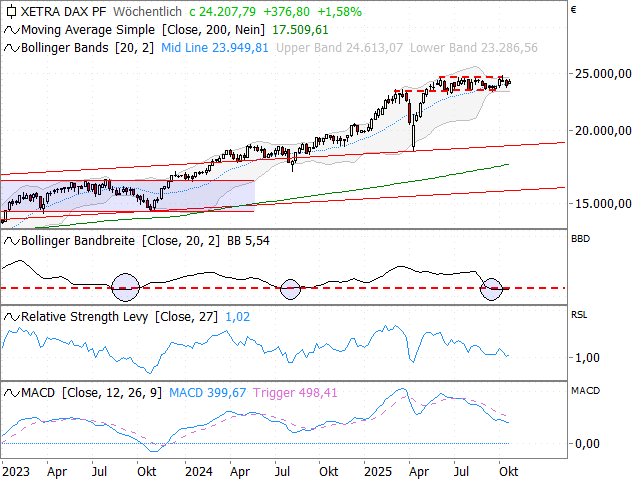Click the rightmost circled marker near Oct 2025
Screen dimensions: 640x480
(x=491, y=289)
